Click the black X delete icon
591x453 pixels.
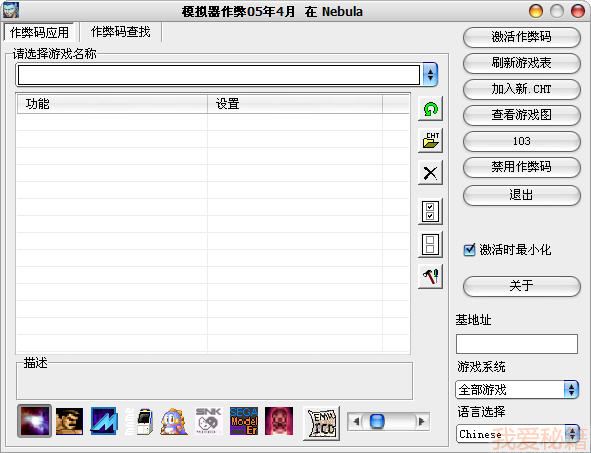[430, 173]
